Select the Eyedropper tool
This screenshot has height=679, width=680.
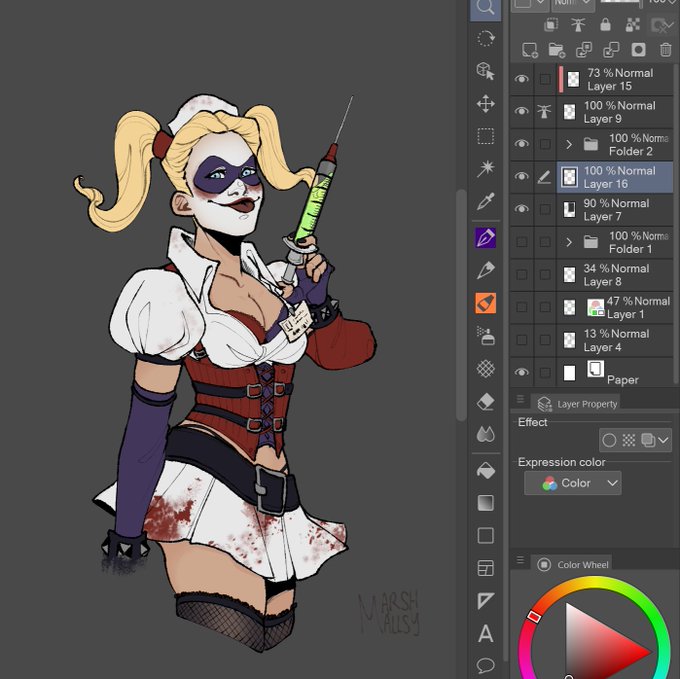[x=485, y=202]
